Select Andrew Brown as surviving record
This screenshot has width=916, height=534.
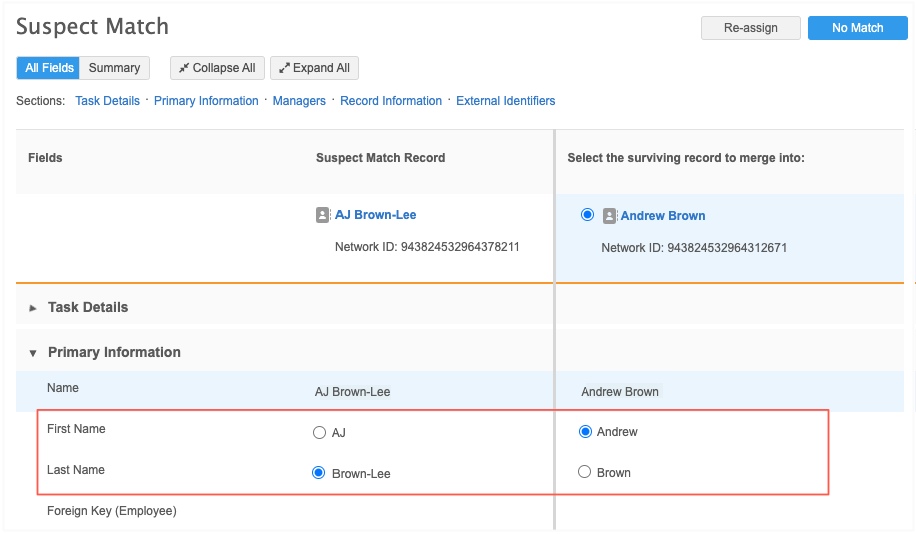[586, 215]
